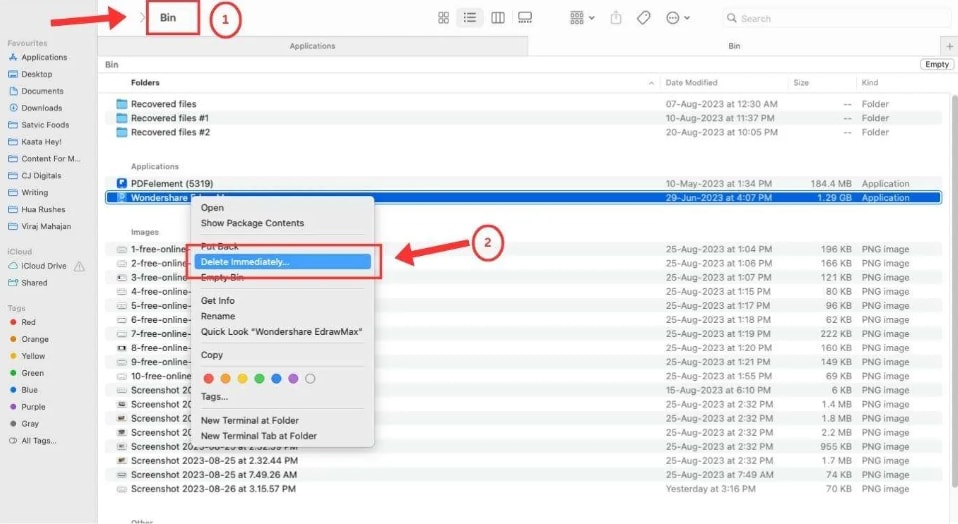Click the Tags toolbar icon
The height and width of the screenshot is (524, 958).
643,18
